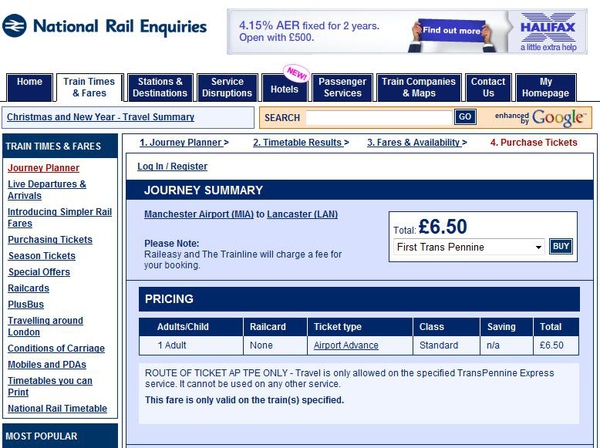Open the Railcards link

(x=28, y=288)
